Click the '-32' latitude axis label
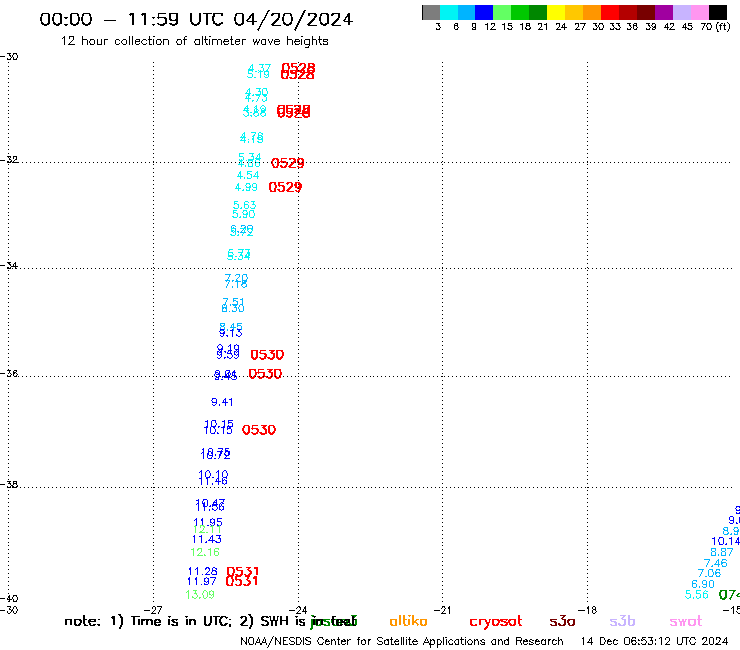 click(9, 160)
